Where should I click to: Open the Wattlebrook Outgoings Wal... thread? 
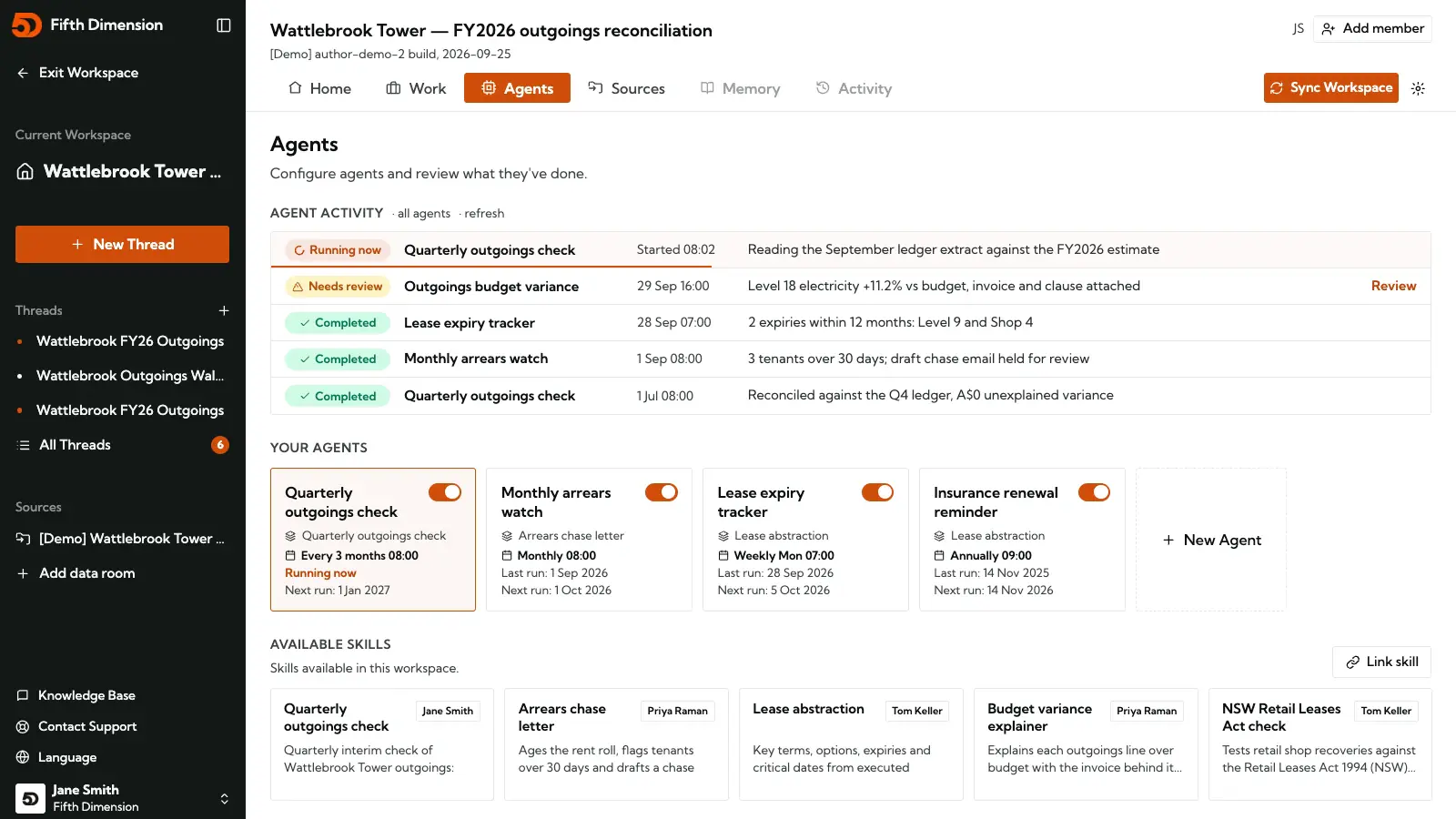click(130, 376)
